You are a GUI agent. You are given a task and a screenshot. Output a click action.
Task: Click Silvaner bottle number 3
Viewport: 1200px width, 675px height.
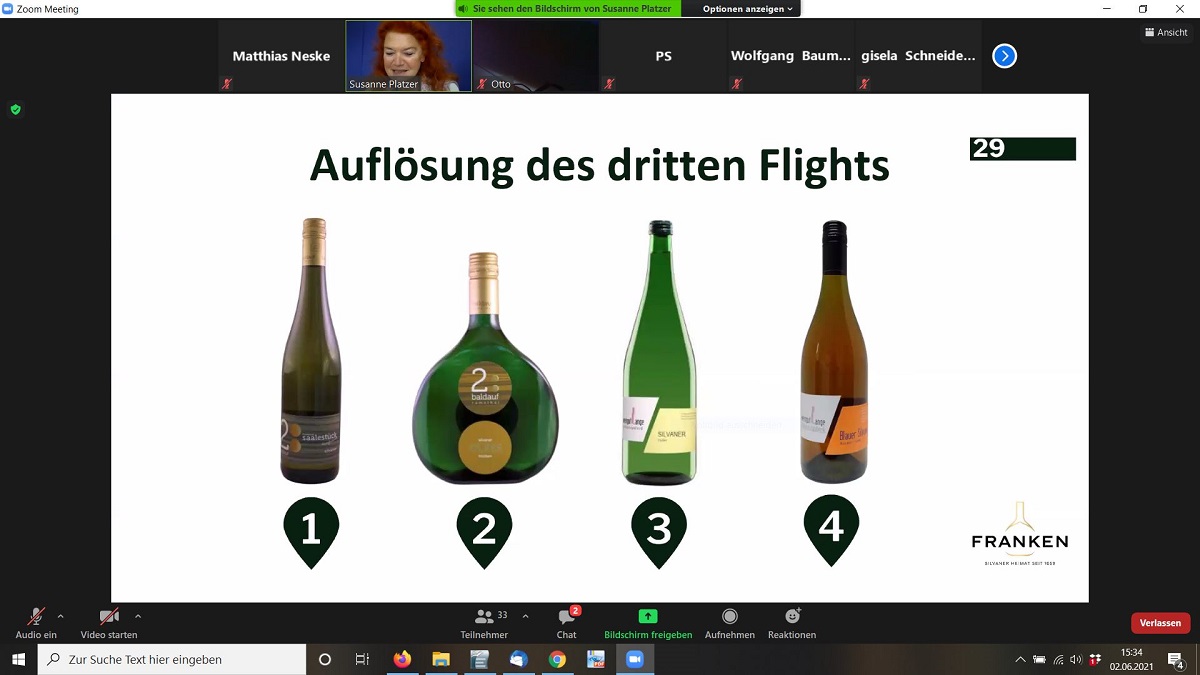(x=659, y=353)
